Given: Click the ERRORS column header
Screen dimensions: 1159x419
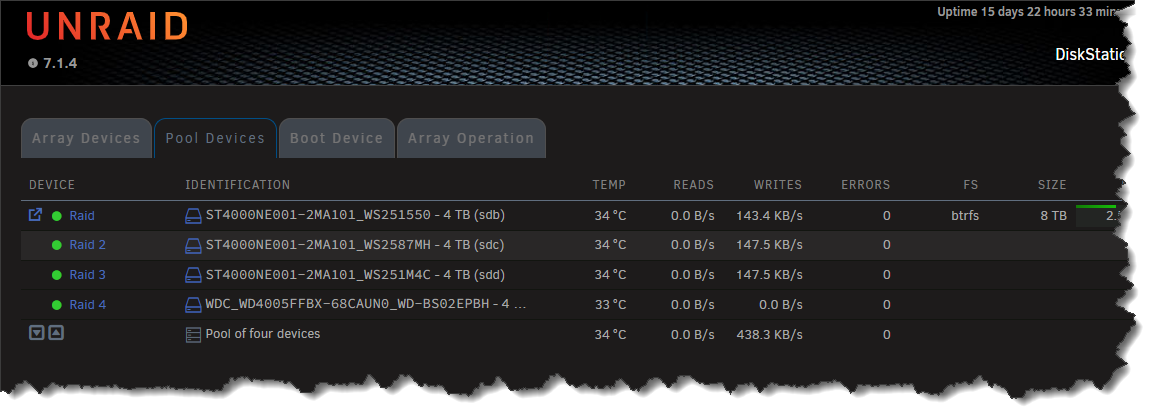Looking at the screenshot, I should click(866, 185).
